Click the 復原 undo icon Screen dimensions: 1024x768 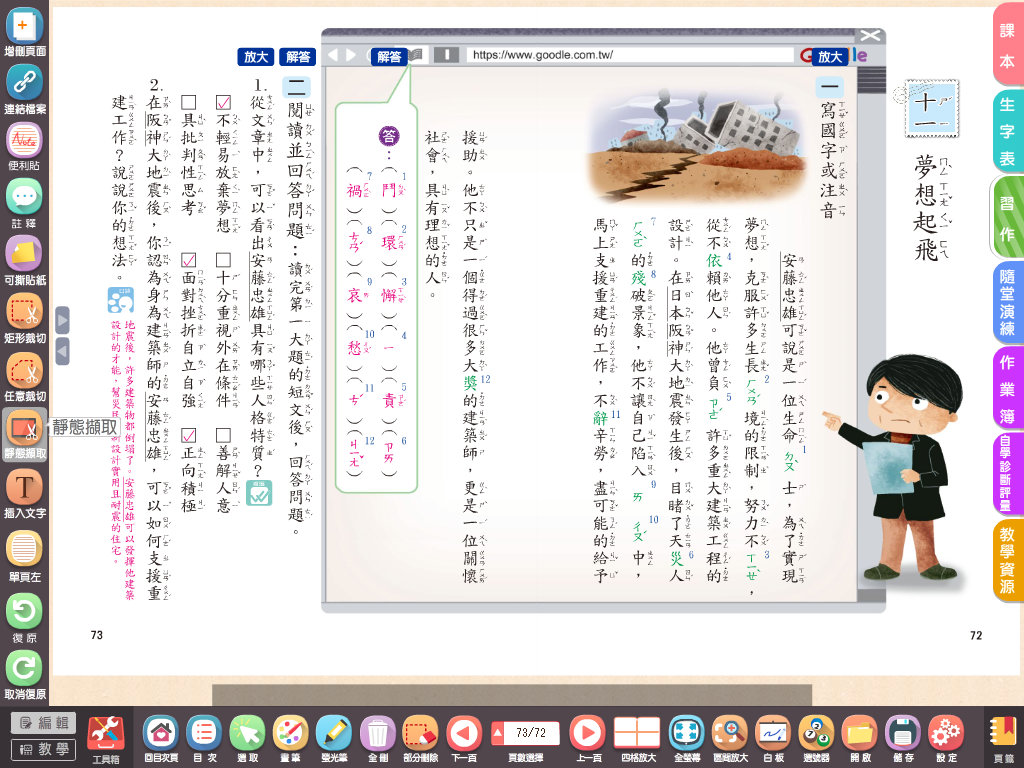point(24,618)
